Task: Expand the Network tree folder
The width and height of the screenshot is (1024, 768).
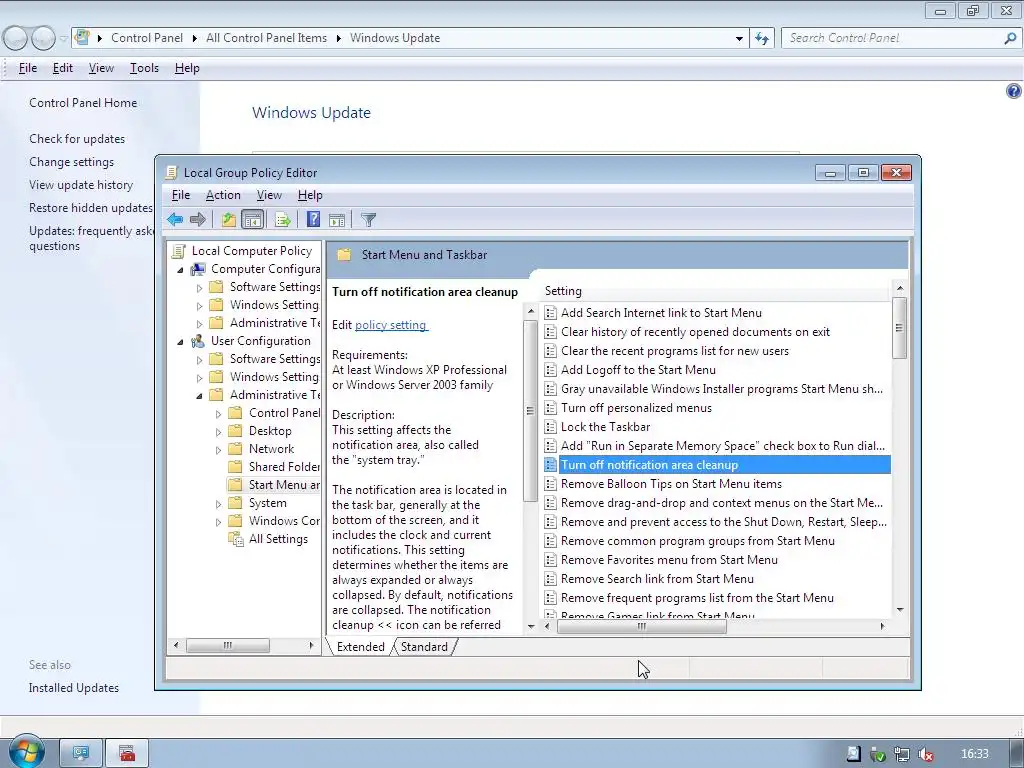Action: point(218,450)
